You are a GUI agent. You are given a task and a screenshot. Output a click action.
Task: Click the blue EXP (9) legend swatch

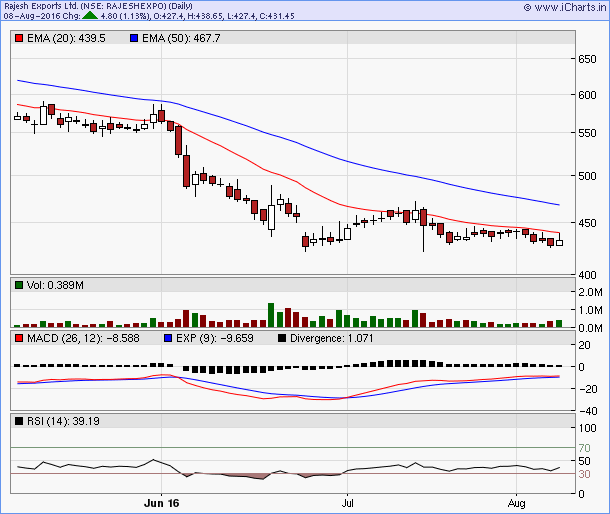click(x=168, y=338)
